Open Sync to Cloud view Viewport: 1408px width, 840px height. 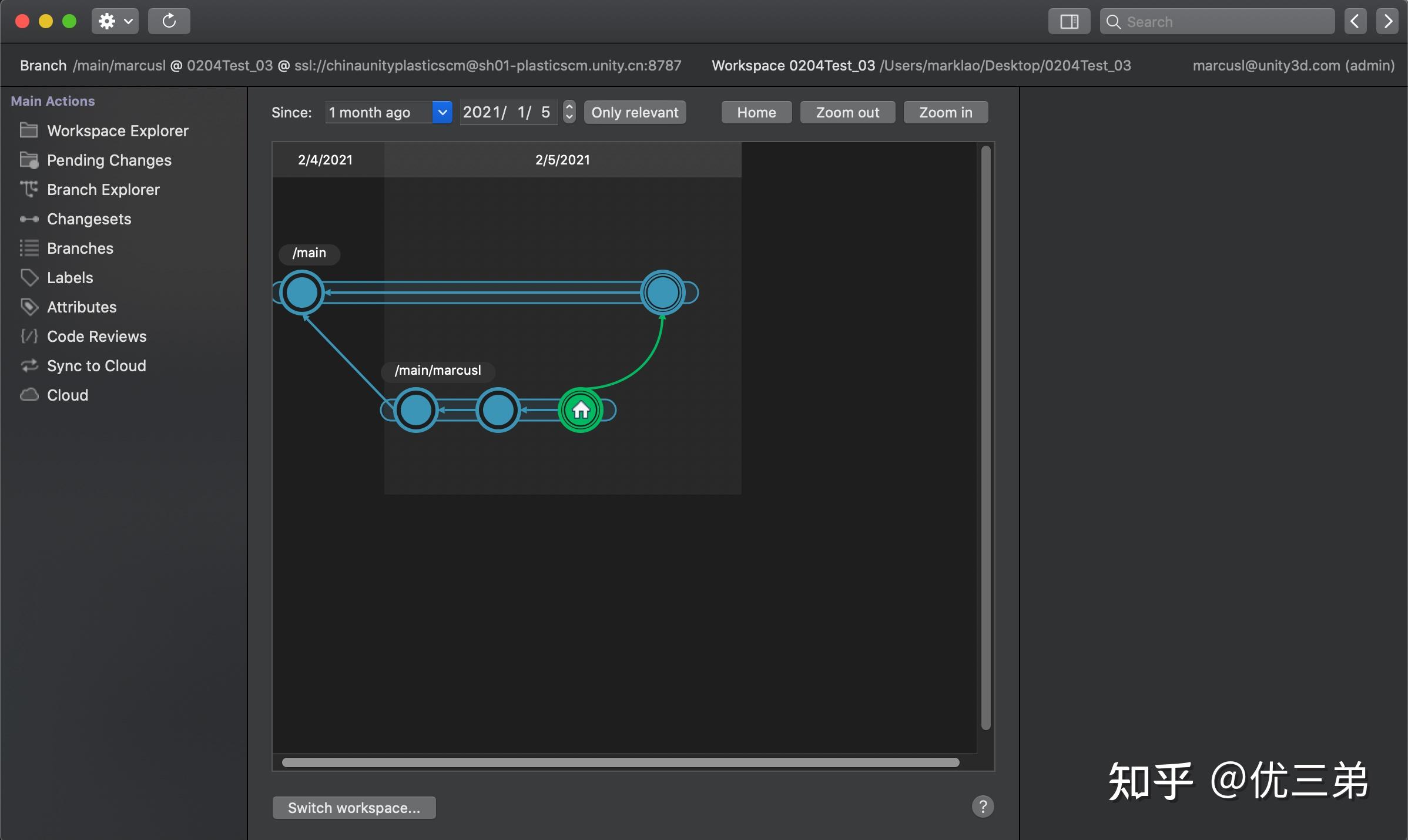pyautogui.click(x=96, y=366)
